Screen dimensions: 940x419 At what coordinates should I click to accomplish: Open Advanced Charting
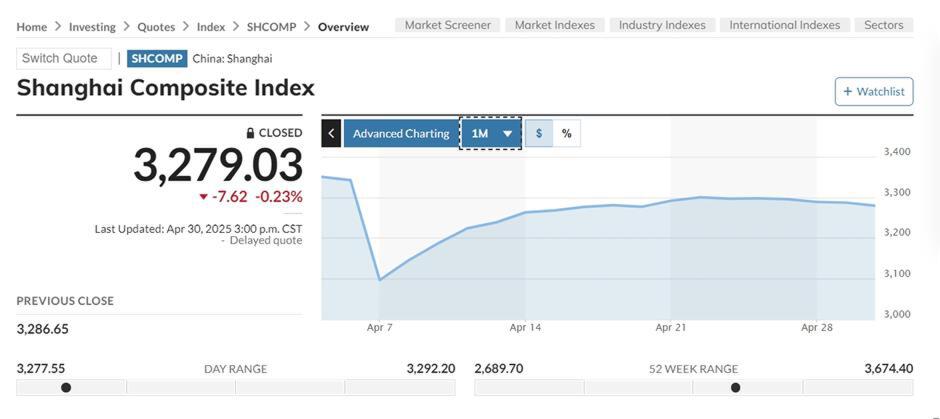pyautogui.click(x=401, y=133)
